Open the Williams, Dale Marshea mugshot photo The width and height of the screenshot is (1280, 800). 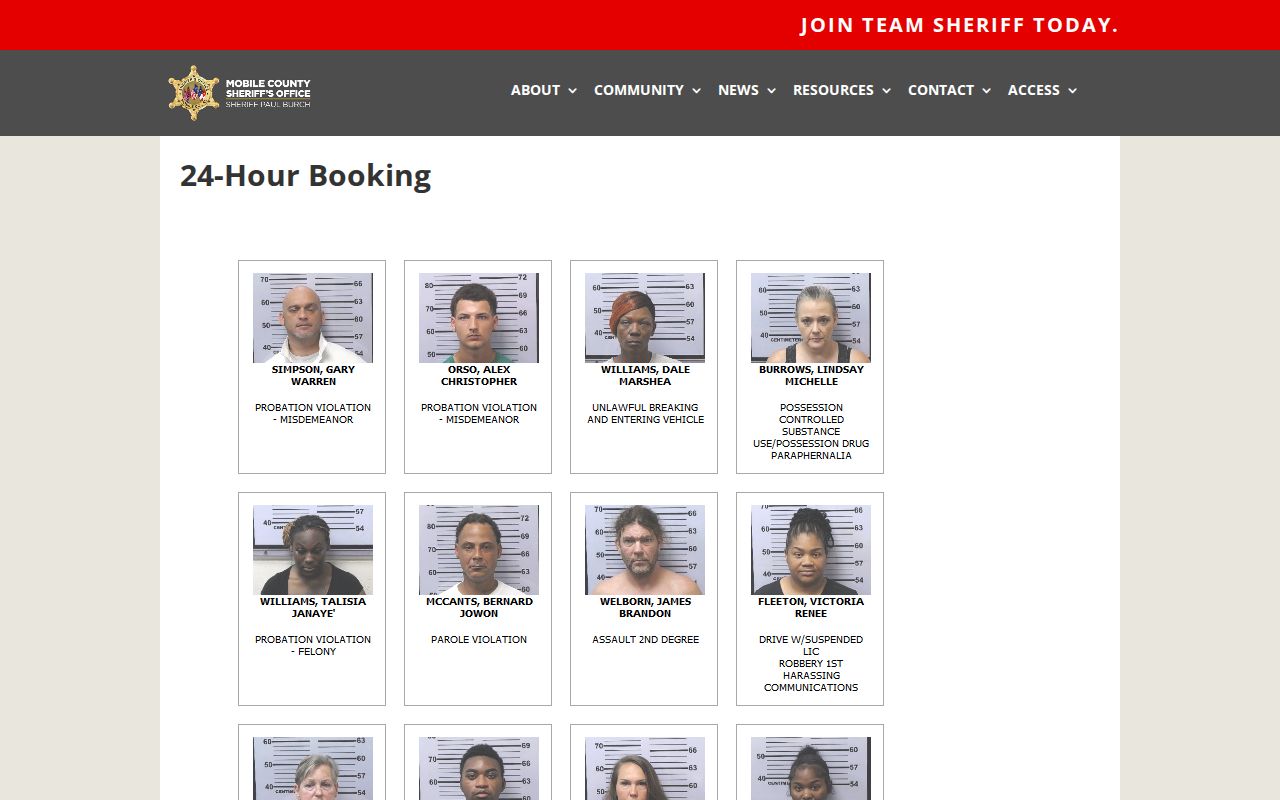(645, 318)
